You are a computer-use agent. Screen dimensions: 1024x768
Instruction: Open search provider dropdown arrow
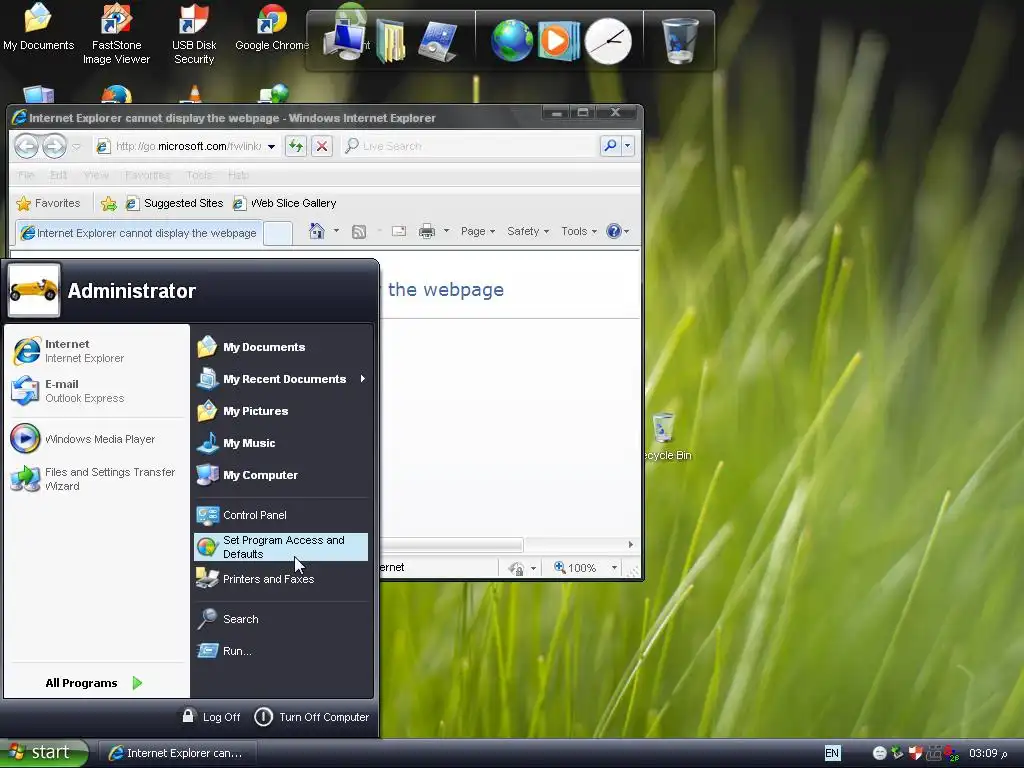tap(628, 146)
